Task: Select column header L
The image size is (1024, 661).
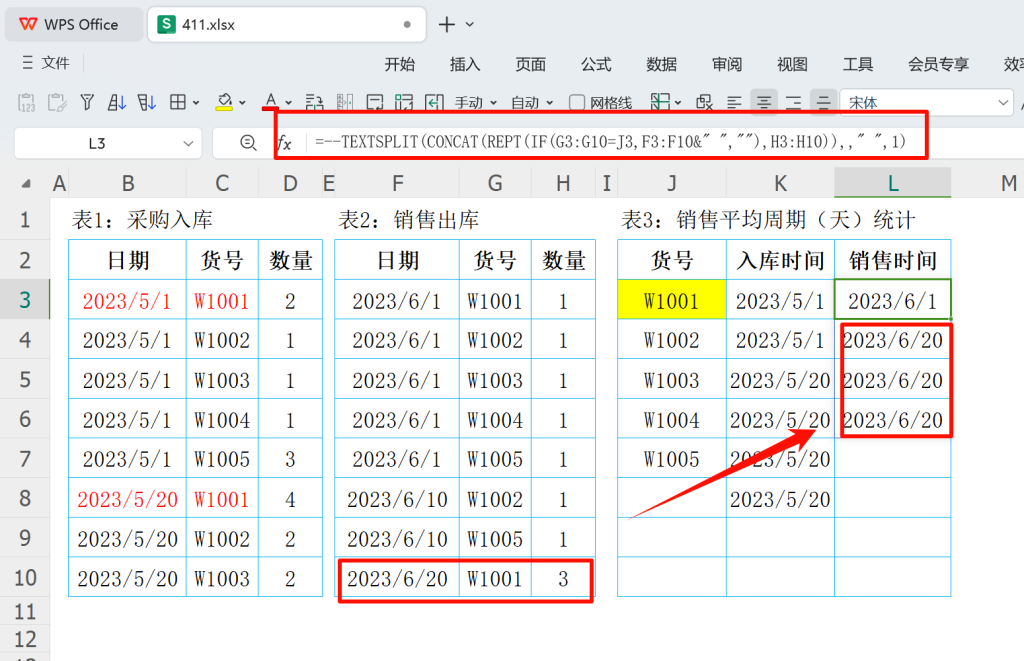Action: 893,183
